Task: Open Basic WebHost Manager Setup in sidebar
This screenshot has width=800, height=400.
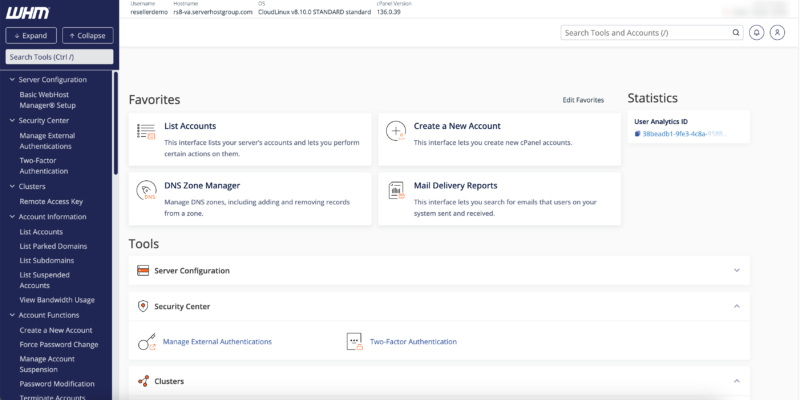Action: point(47,100)
